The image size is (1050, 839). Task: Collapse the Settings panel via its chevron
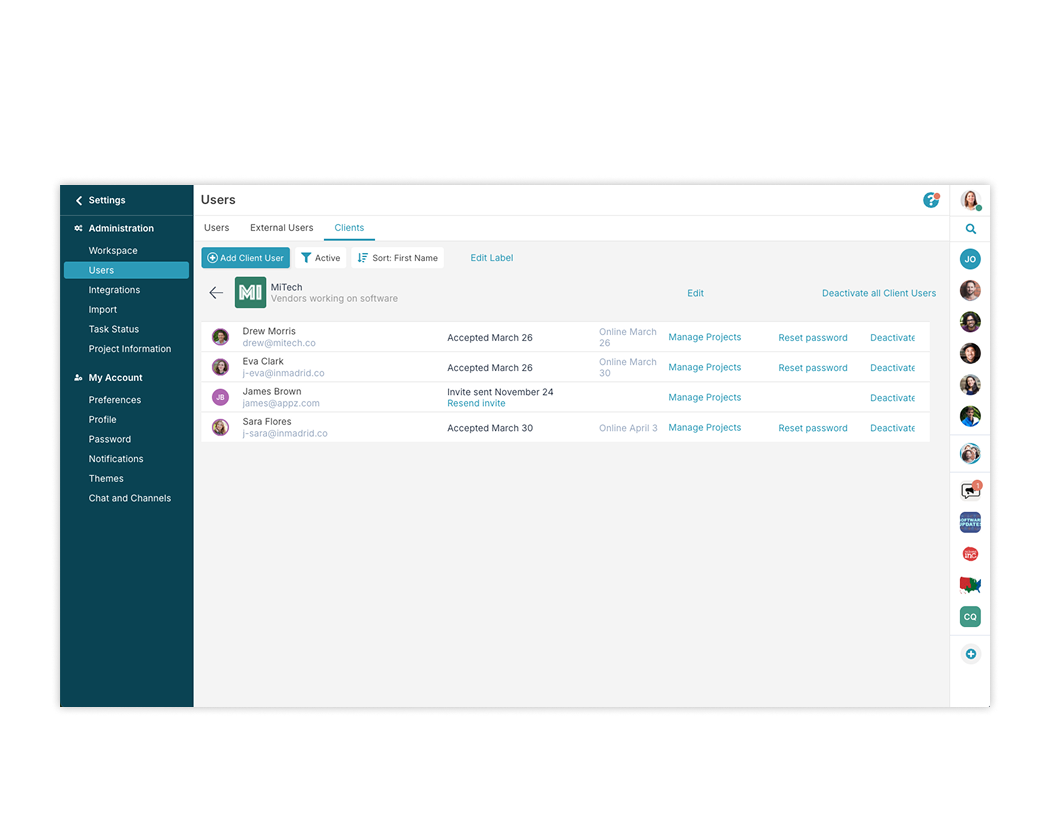tap(77, 200)
